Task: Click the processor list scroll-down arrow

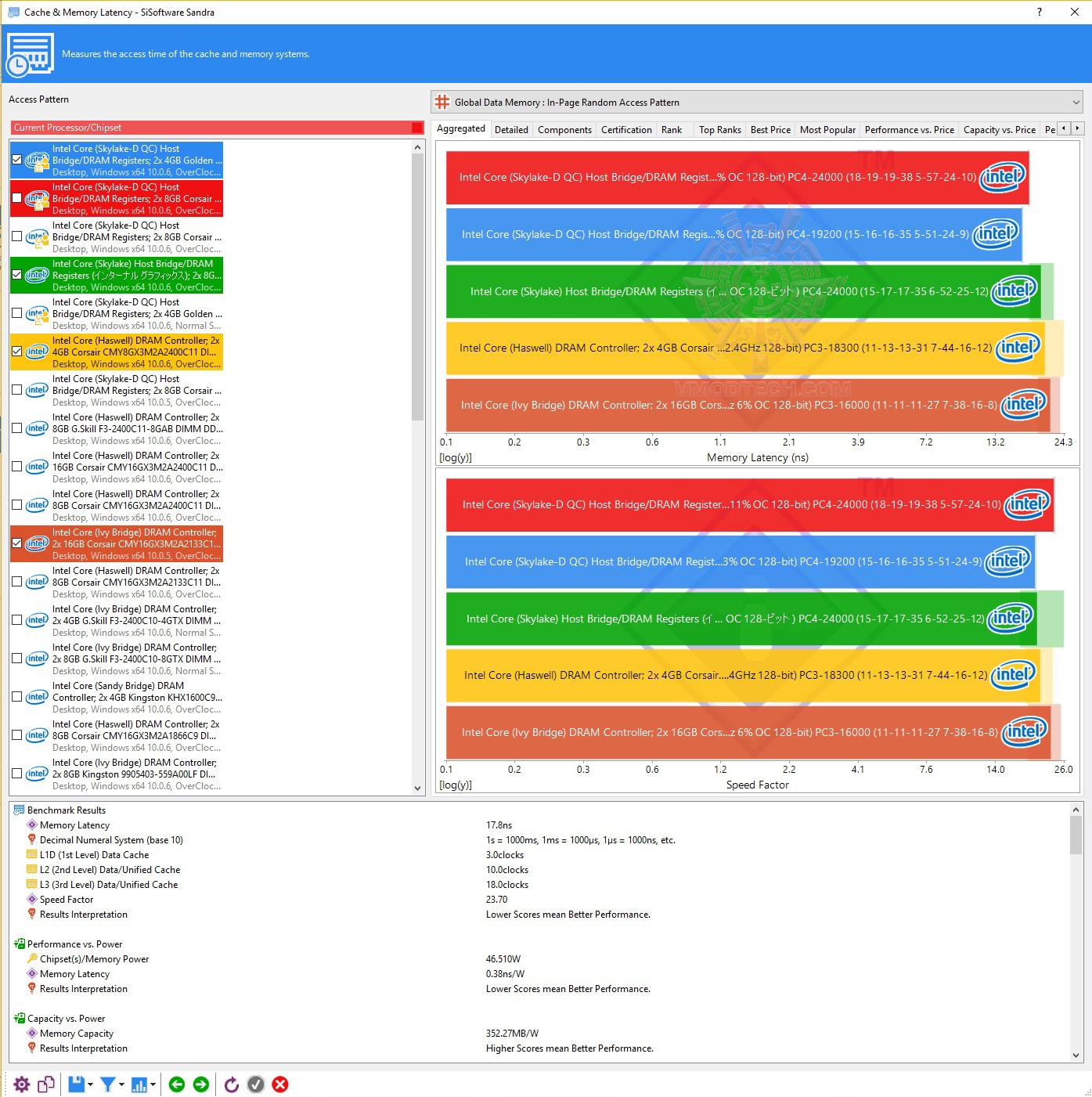Action: [417, 788]
